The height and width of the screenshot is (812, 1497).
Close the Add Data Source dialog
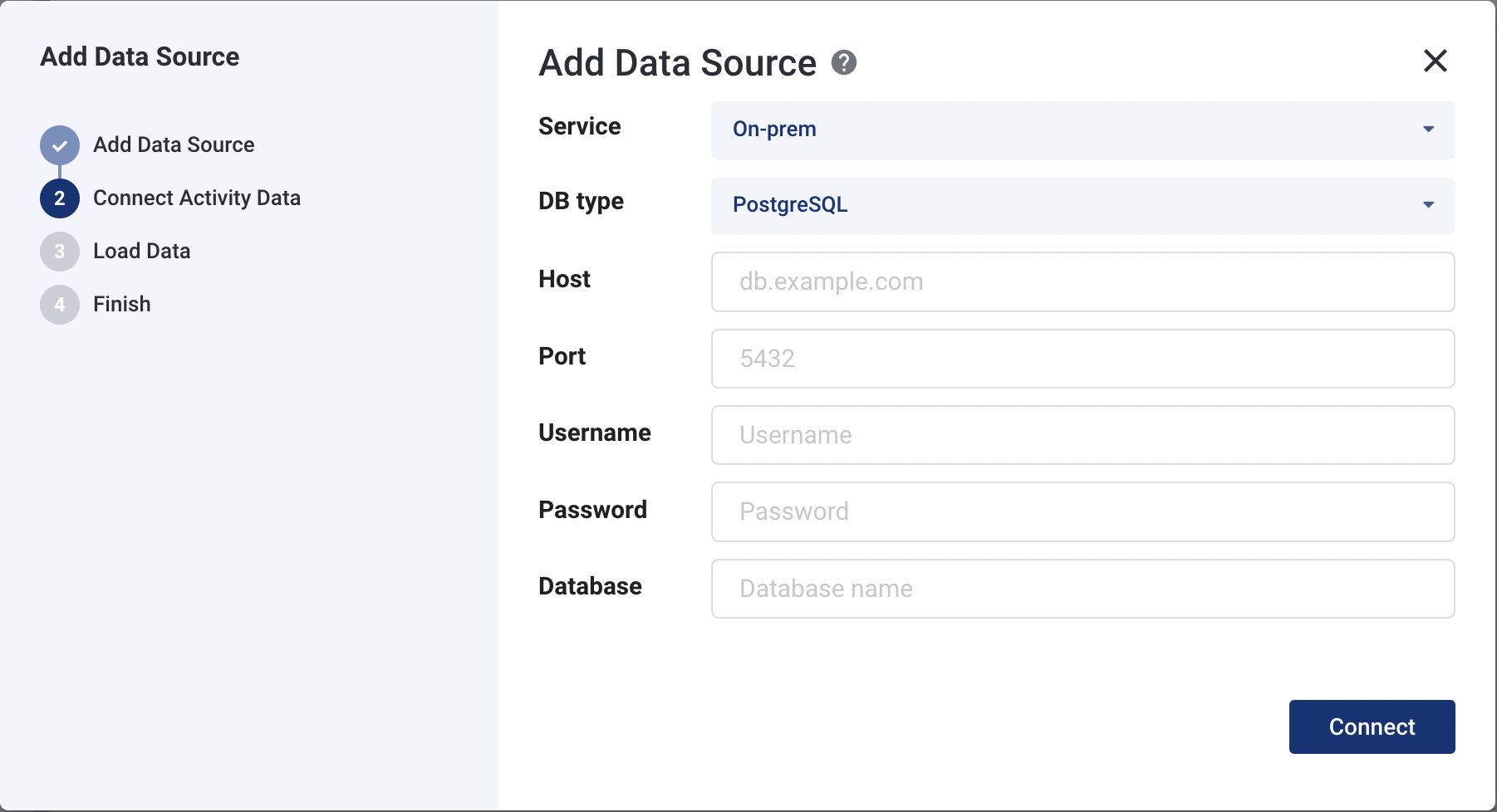[1435, 61]
